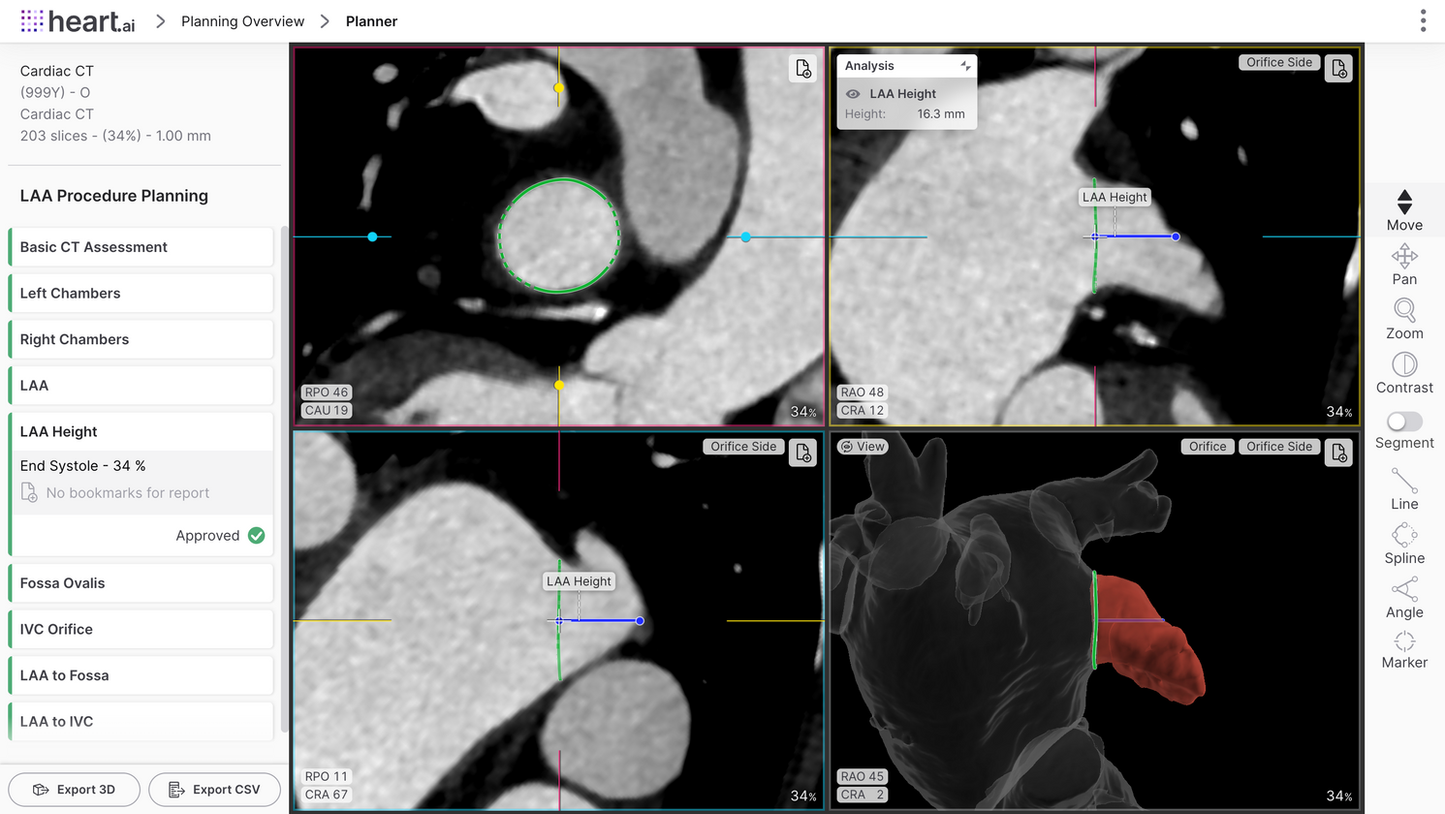Click blue measurement endpoint in bottom-left viewport
The width and height of the screenshot is (1445, 814).
coord(640,621)
